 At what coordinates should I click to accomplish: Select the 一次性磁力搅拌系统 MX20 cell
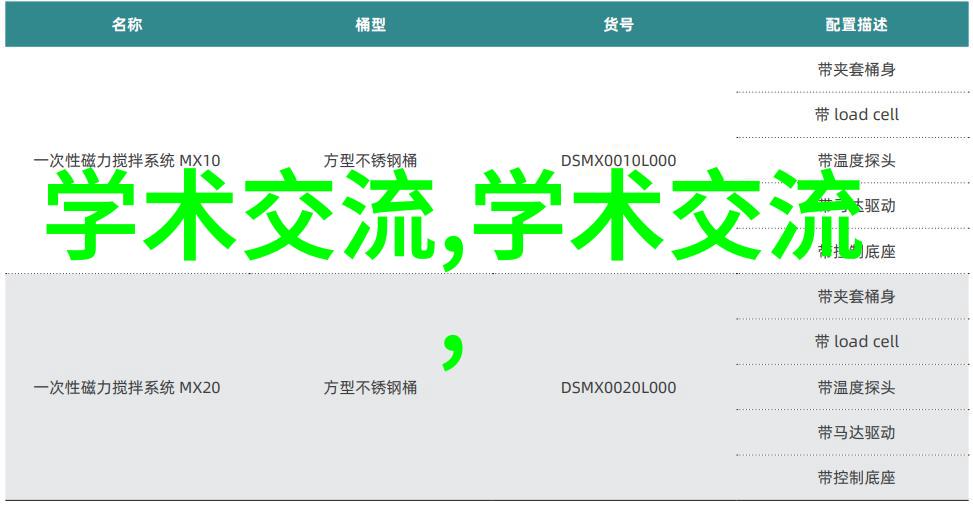127,388
